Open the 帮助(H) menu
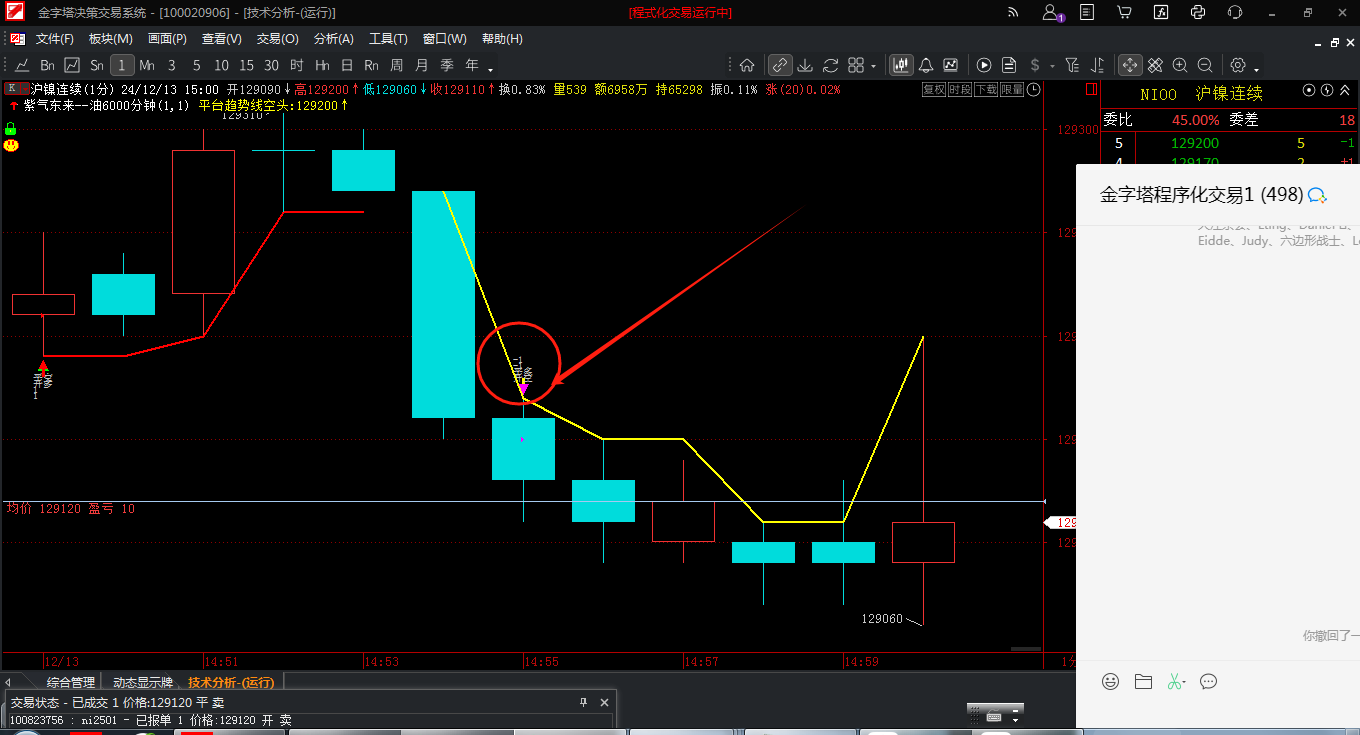Screen dimensions: 1360x735 [x=502, y=39]
